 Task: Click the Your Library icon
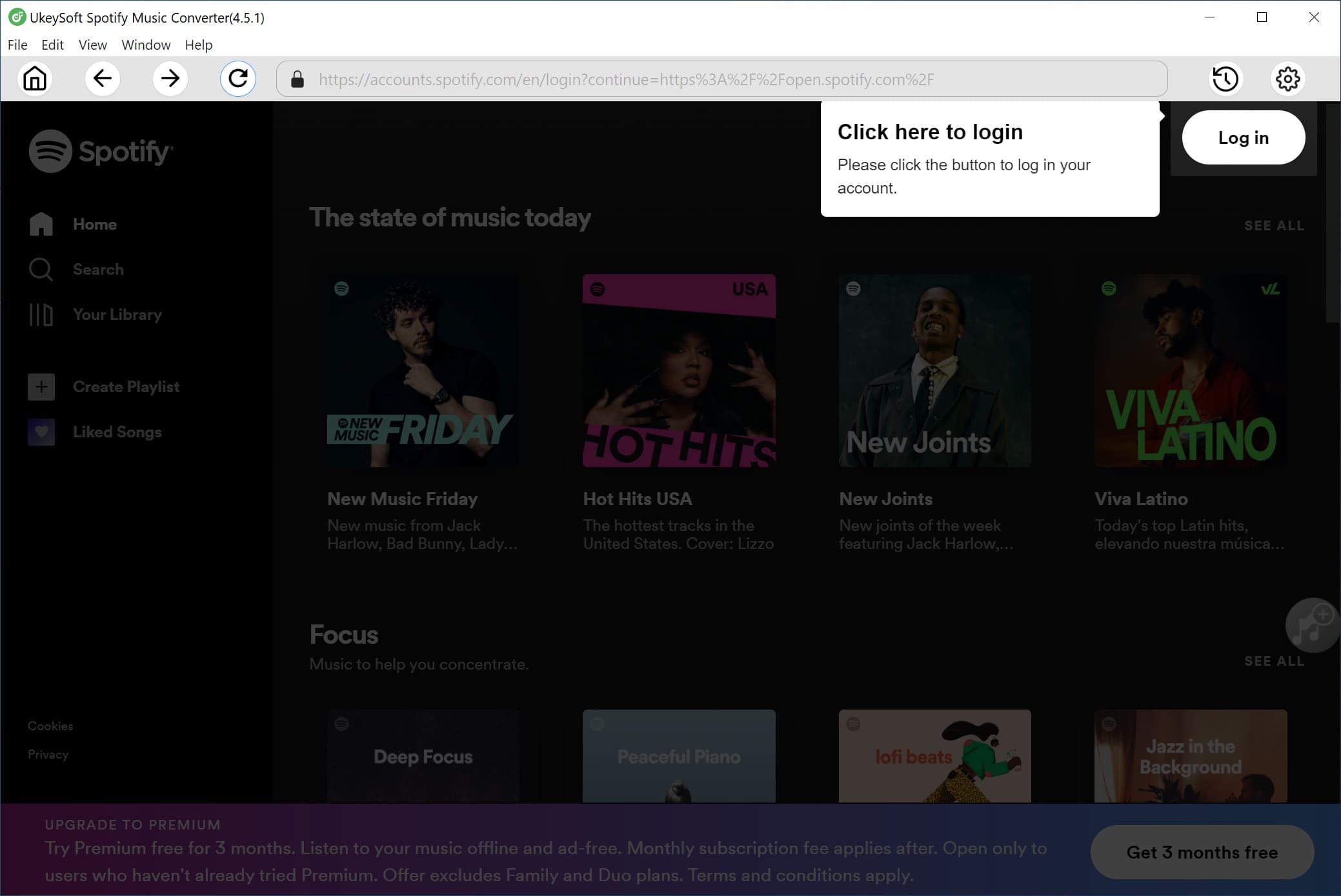tap(40, 314)
